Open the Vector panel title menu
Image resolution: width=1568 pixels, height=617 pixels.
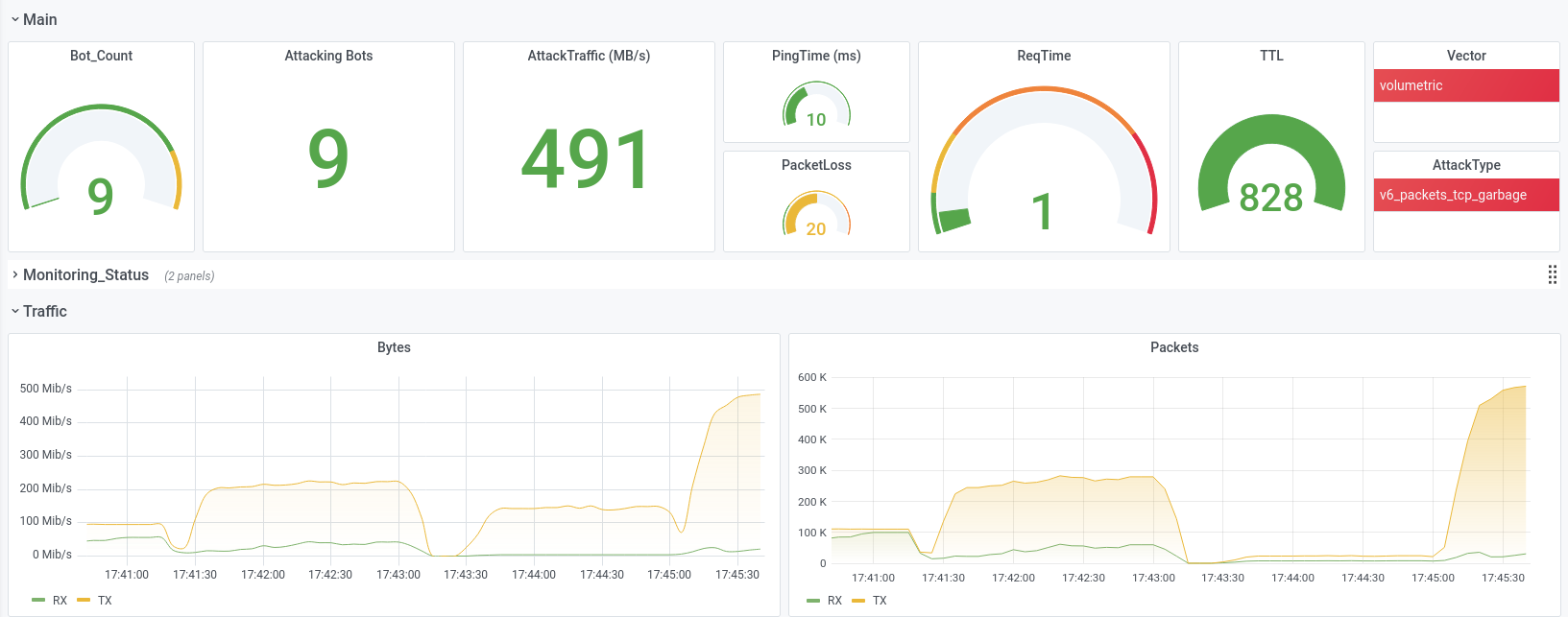click(x=1466, y=56)
